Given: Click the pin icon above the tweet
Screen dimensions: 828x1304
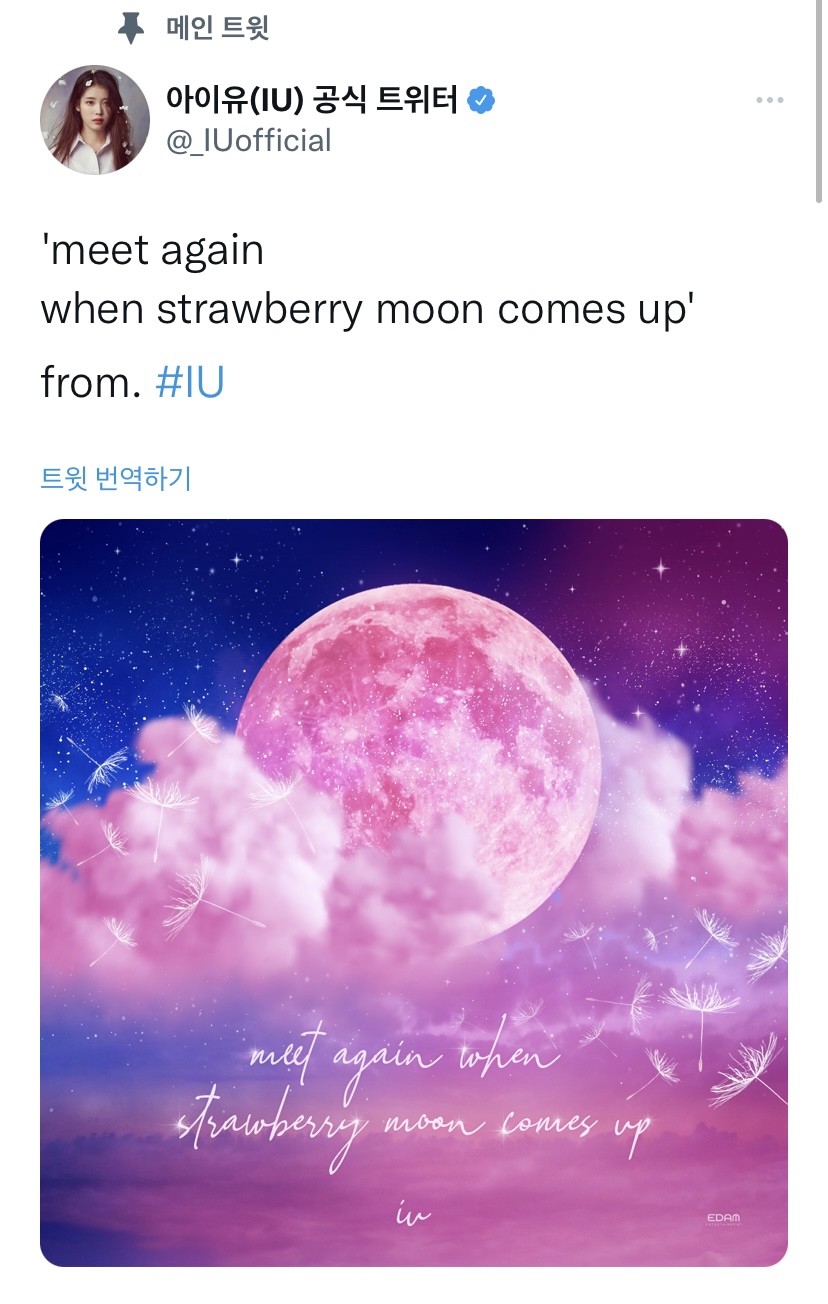Looking at the screenshot, I should pos(131,28).
